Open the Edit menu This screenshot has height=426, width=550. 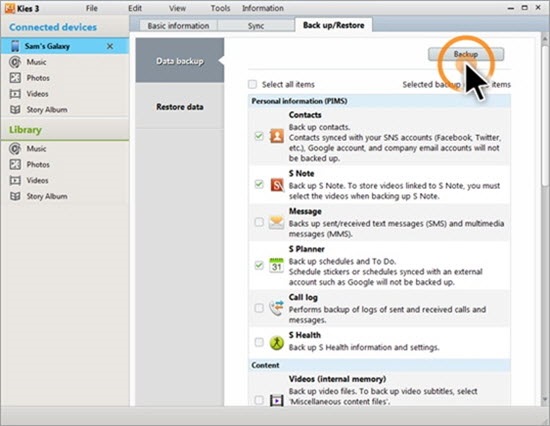coord(135,8)
